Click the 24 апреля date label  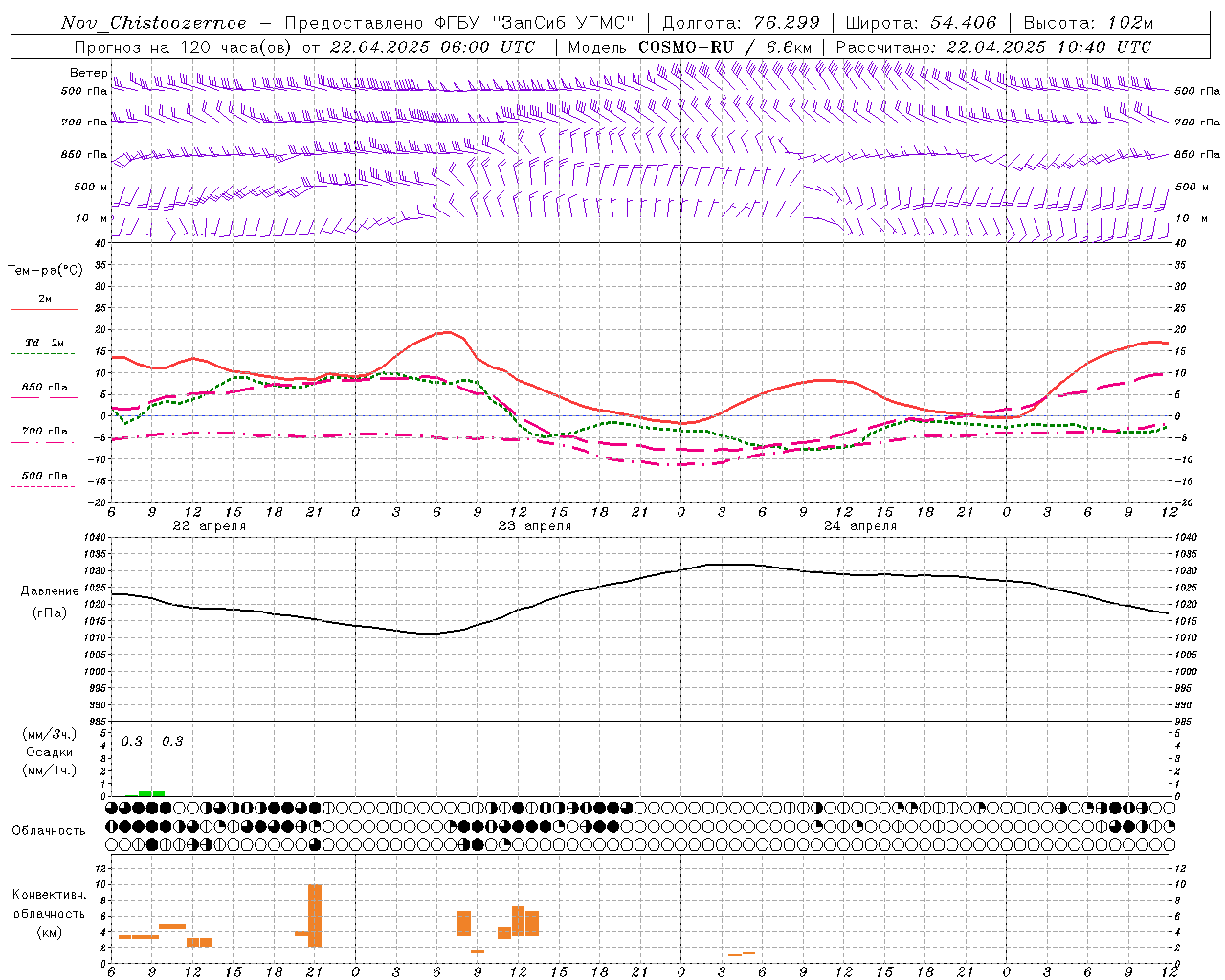pyautogui.click(x=860, y=526)
